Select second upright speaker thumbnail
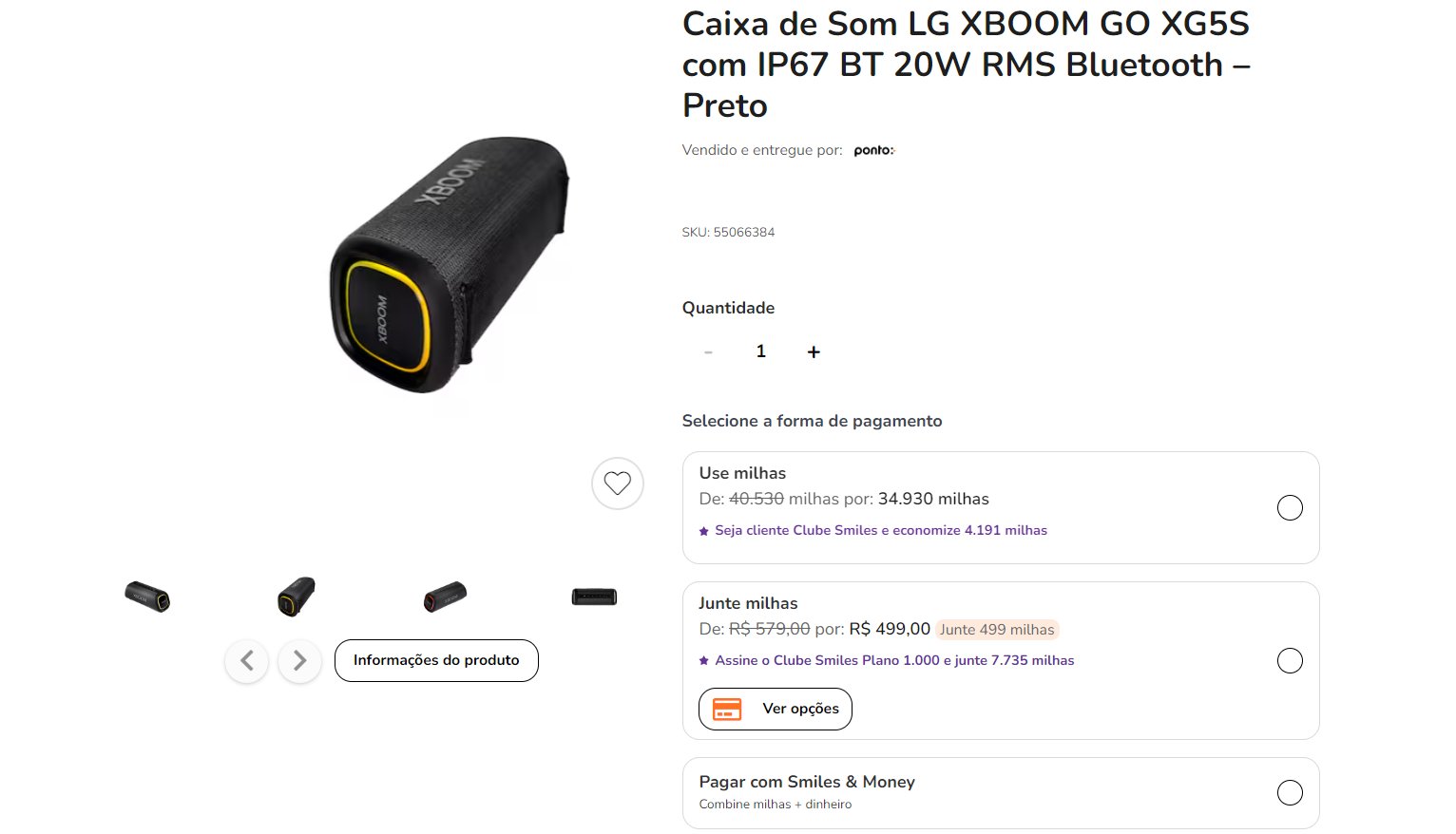 (x=296, y=597)
